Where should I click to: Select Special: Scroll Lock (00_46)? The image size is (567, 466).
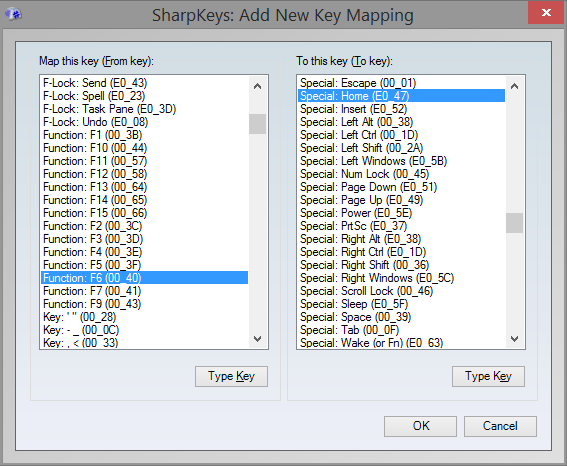pyautogui.click(x=401, y=291)
